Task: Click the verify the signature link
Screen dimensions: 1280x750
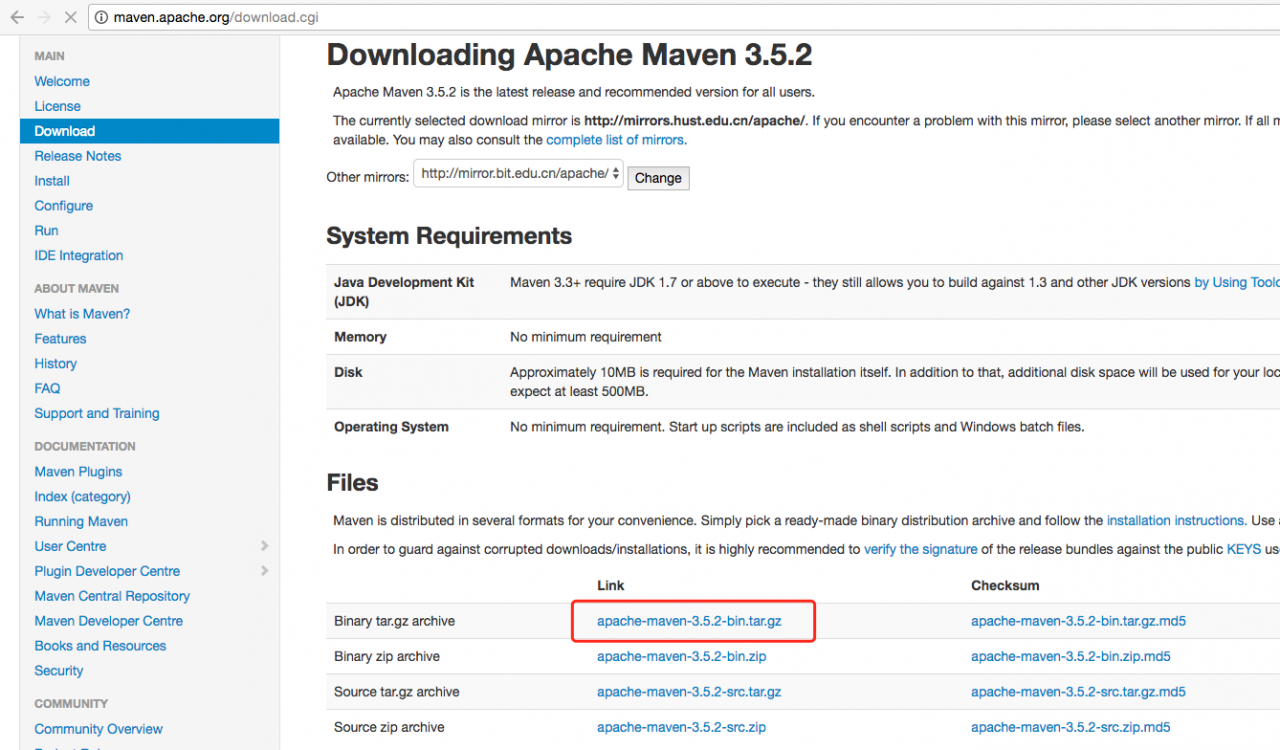Action: (x=920, y=549)
